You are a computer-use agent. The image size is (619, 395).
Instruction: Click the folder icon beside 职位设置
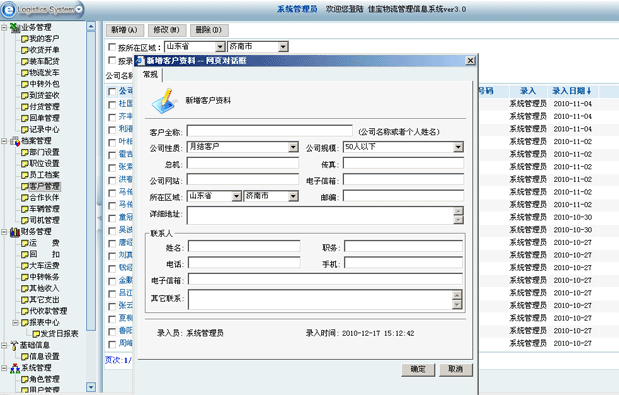[x=25, y=164]
